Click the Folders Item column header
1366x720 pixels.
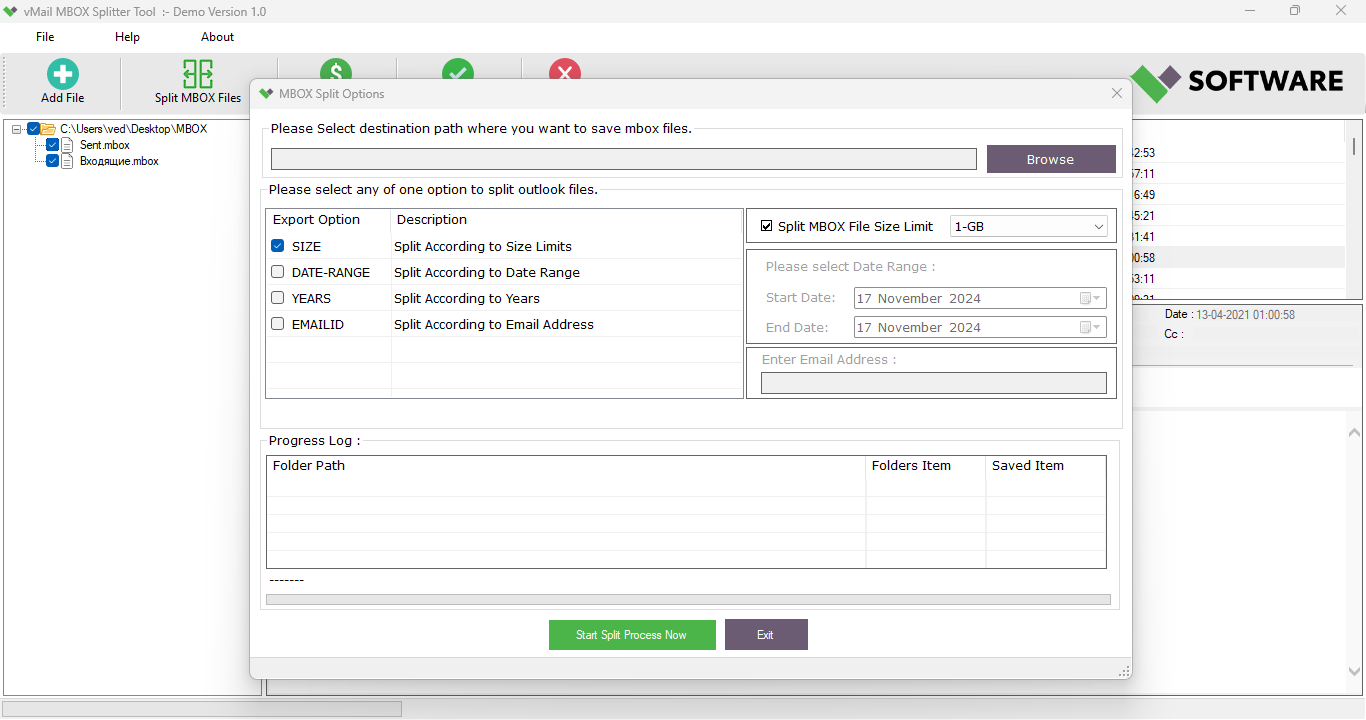pos(911,466)
